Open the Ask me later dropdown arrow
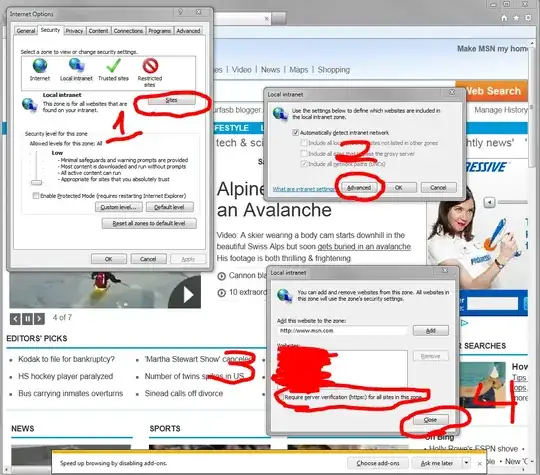 [467, 463]
